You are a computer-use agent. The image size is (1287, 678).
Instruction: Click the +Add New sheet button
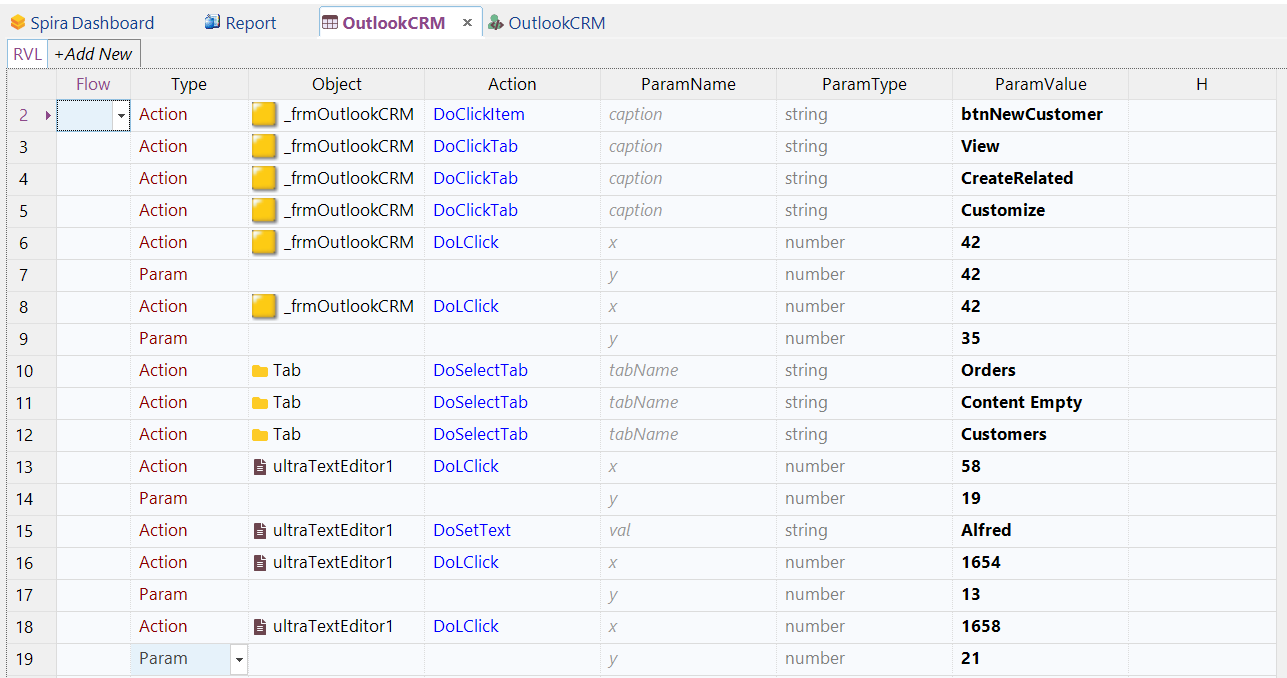click(x=93, y=54)
